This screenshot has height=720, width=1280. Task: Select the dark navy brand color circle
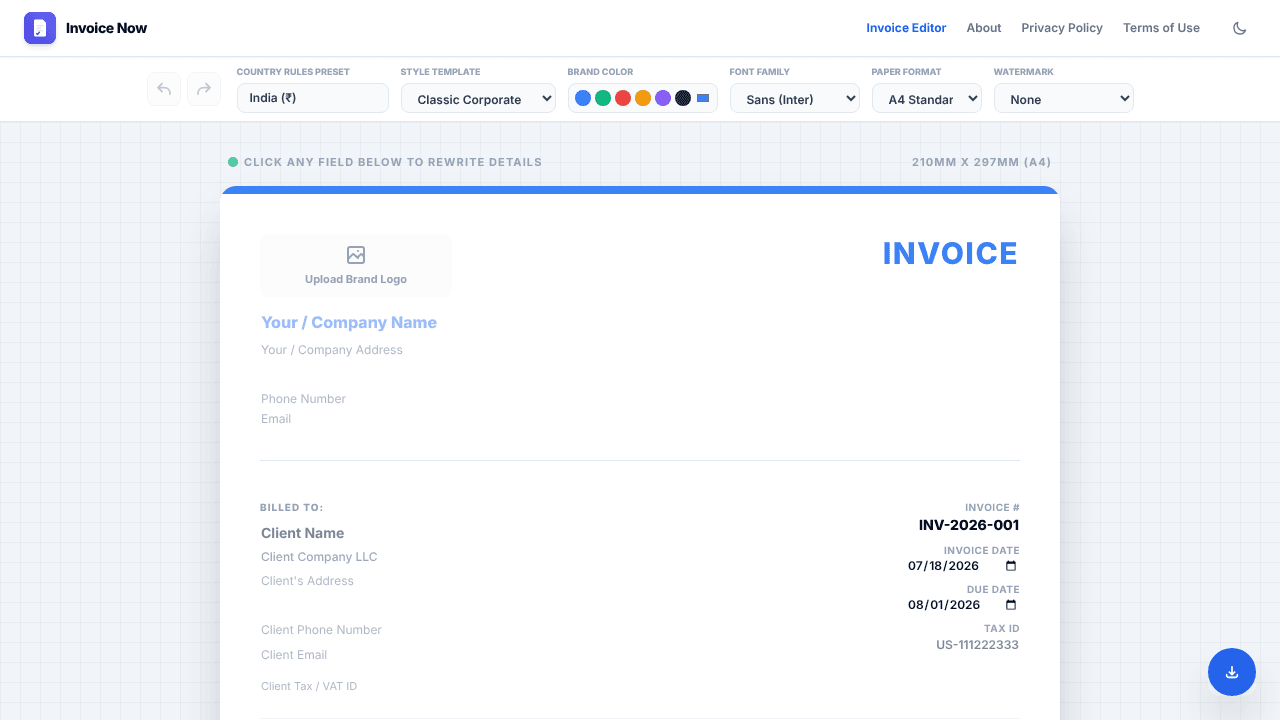[x=683, y=98]
